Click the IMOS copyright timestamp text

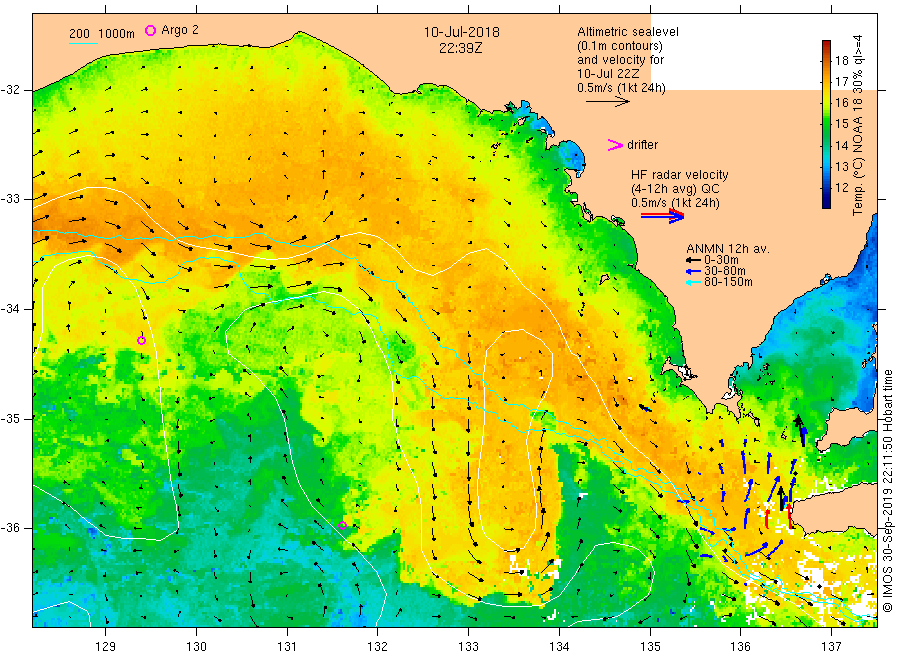(887, 491)
